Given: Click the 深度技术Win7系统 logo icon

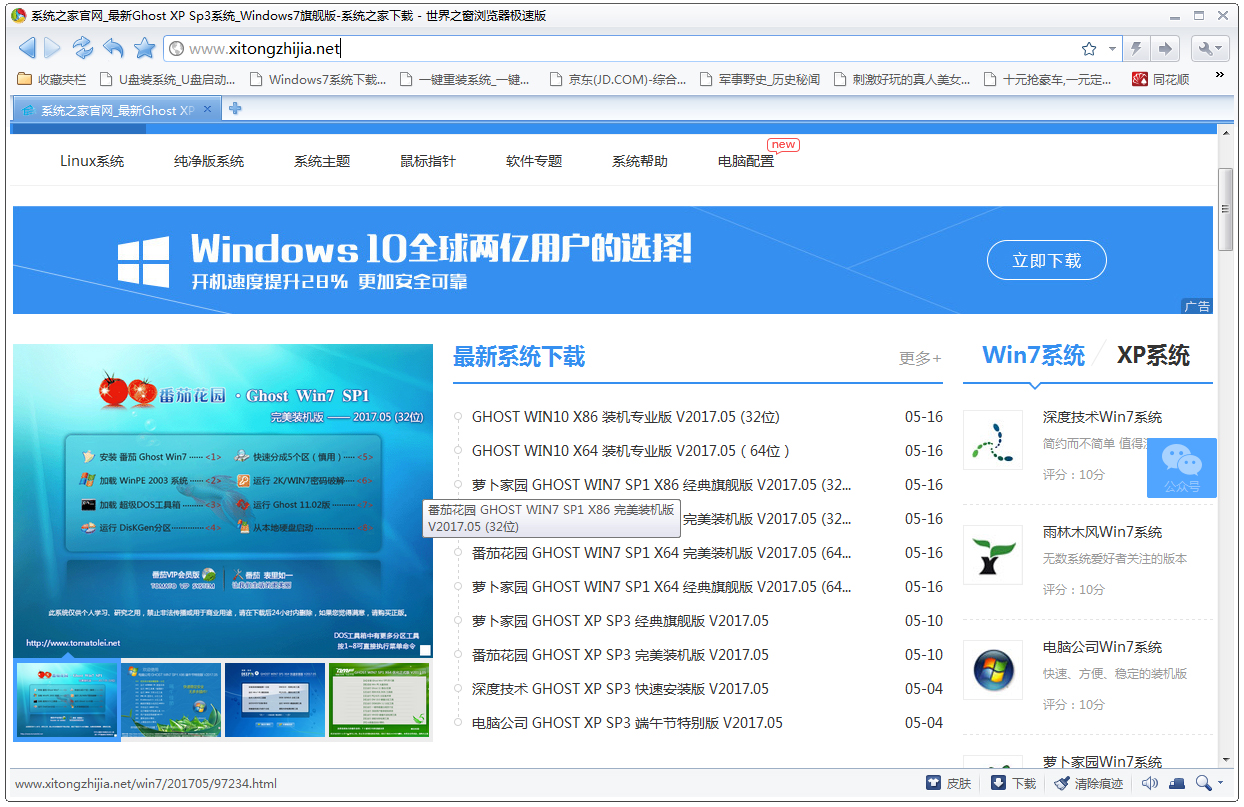Looking at the screenshot, I should coord(992,440).
